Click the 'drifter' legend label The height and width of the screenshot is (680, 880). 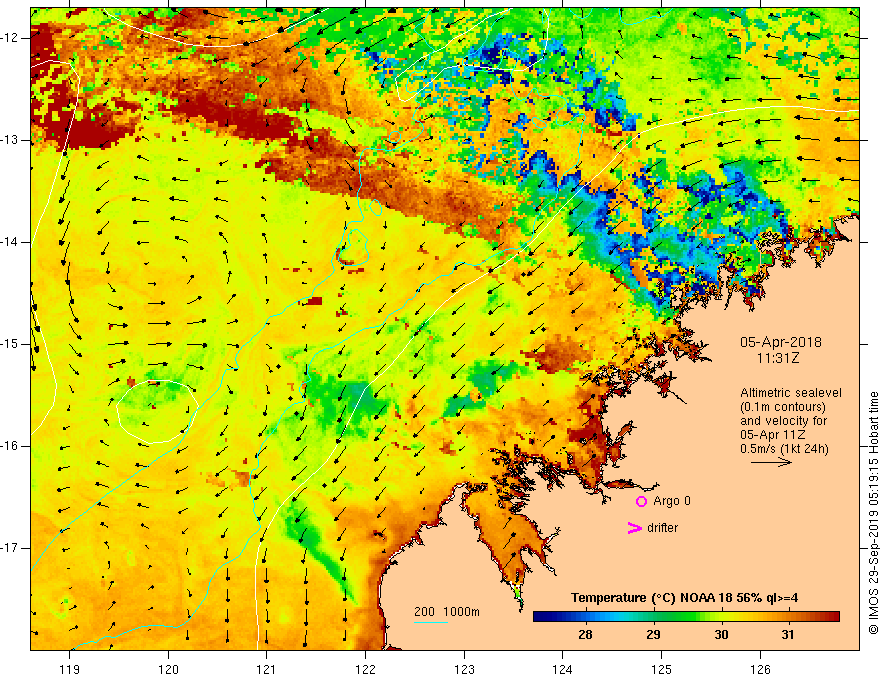[x=662, y=528]
